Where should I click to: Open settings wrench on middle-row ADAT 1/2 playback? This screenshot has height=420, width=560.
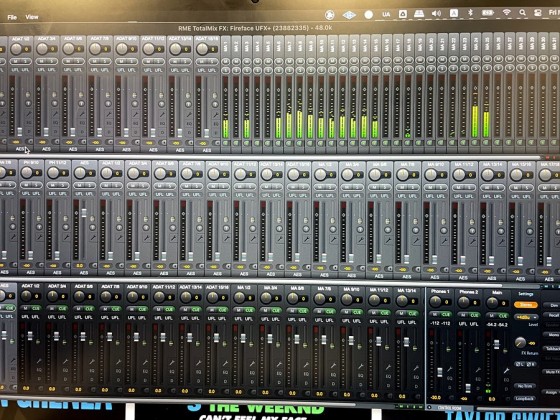coord(119,237)
